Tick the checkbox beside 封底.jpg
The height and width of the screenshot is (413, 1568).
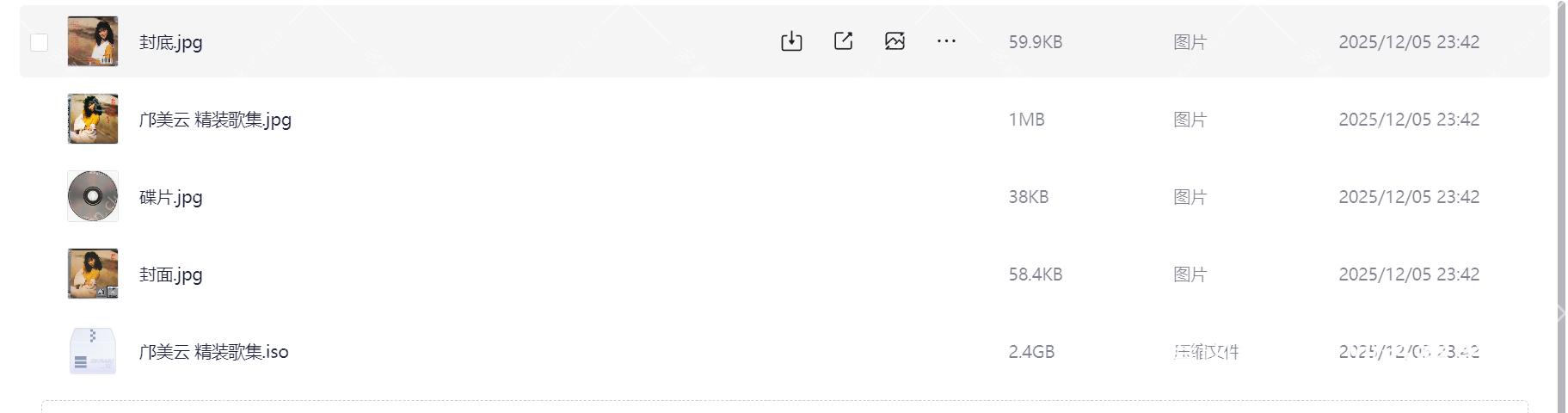(x=40, y=42)
